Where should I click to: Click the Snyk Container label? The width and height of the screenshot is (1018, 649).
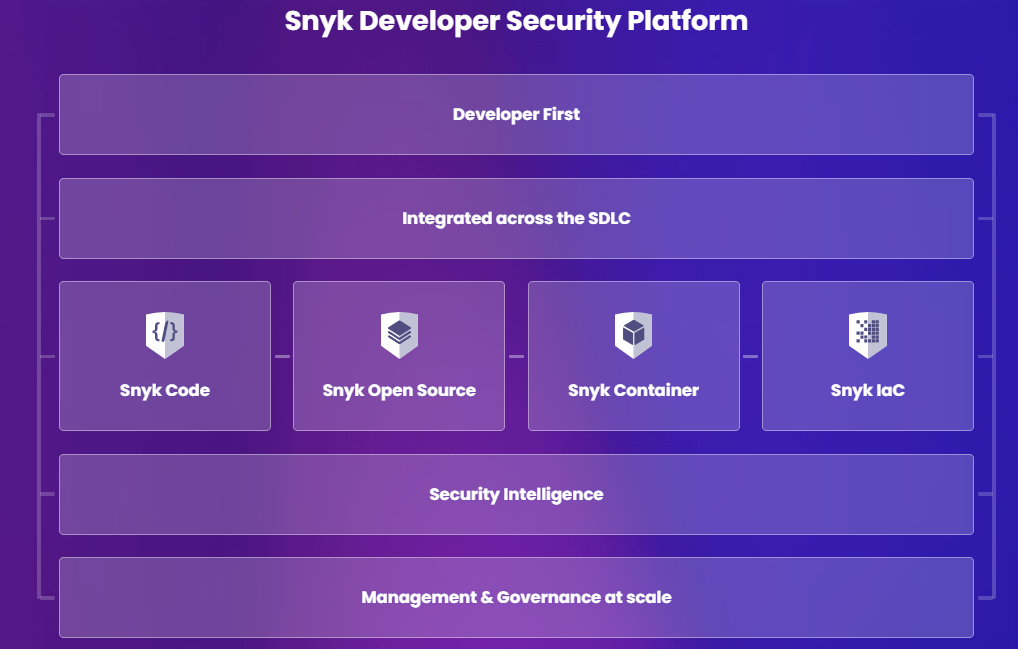[x=634, y=390]
